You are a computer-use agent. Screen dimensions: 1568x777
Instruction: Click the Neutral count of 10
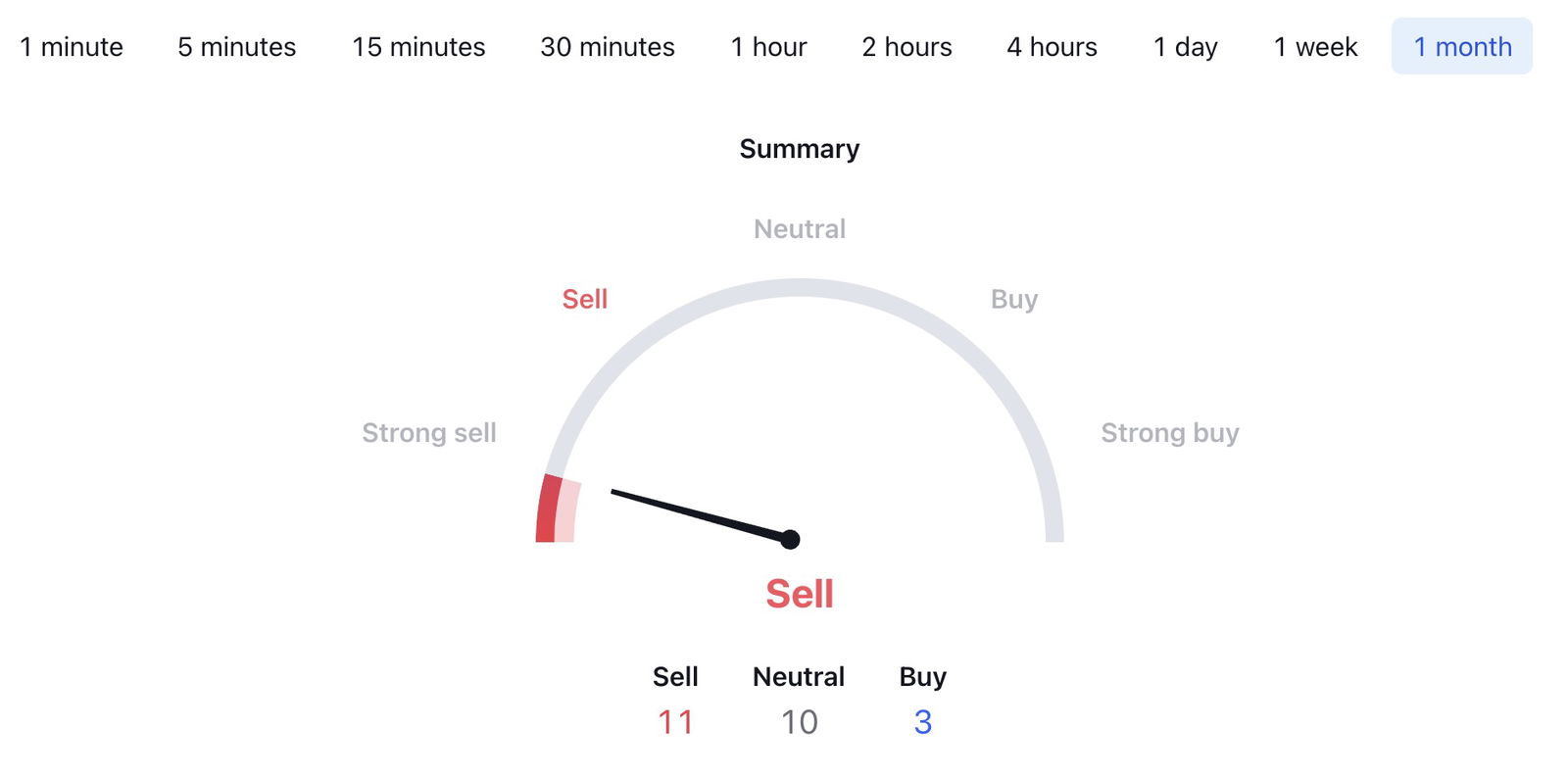pyautogui.click(x=800, y=722)
